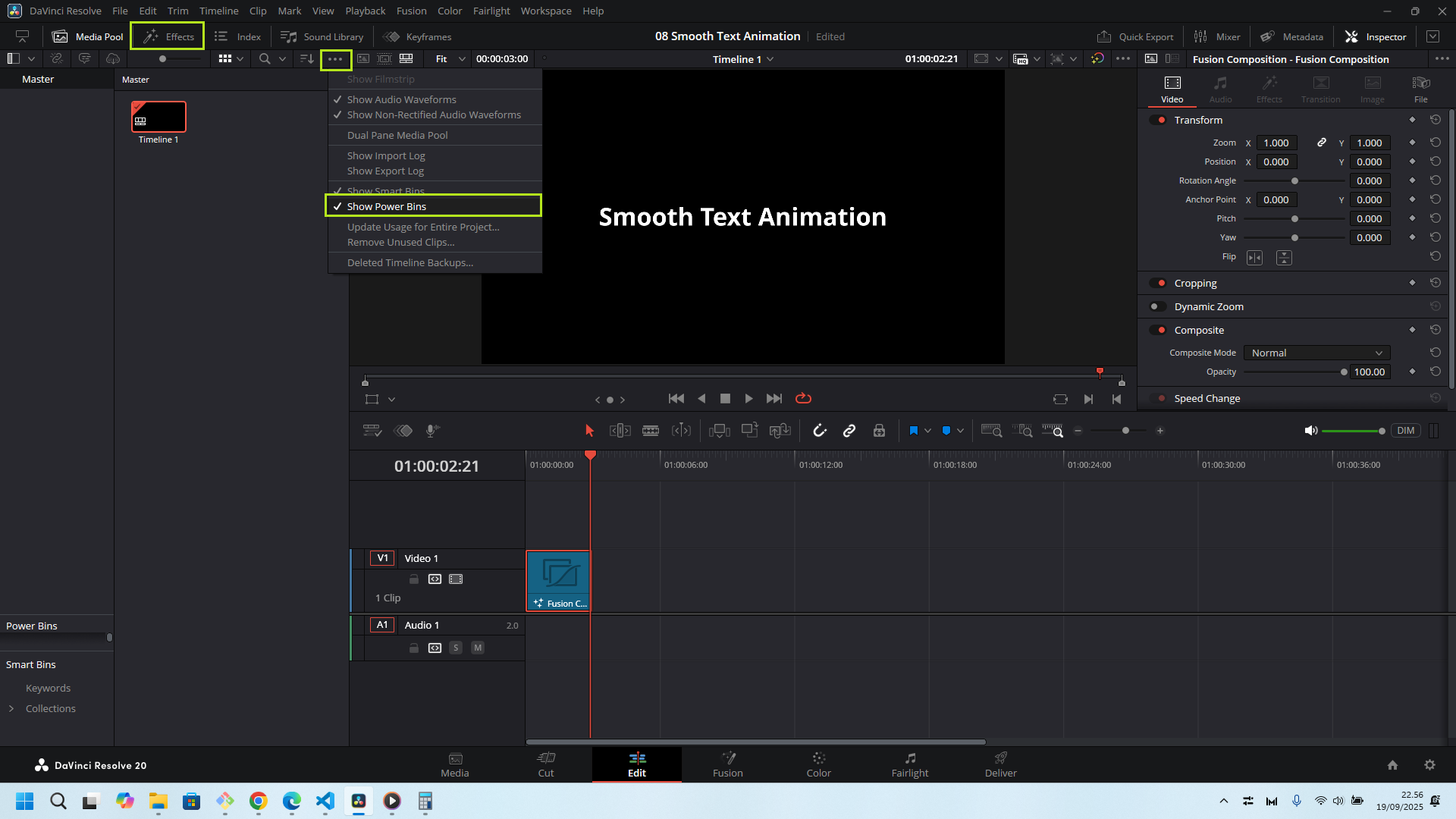Toggle linked selection chain icon
The image size is (1456, 819).
[849, 431]
